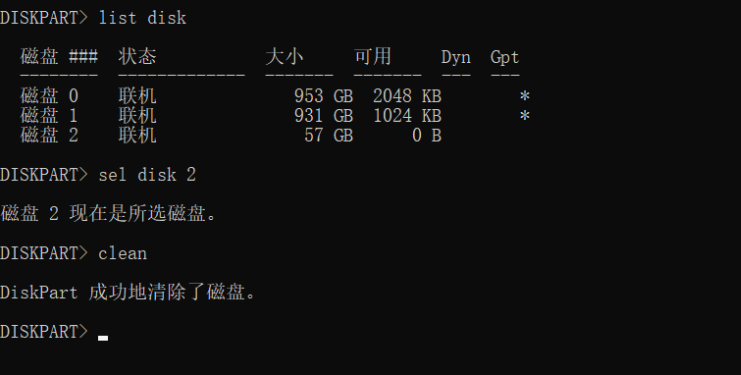741x375 pixels.
Task: Click the 'sel disk 2' command text
Action: coord(147,175)
